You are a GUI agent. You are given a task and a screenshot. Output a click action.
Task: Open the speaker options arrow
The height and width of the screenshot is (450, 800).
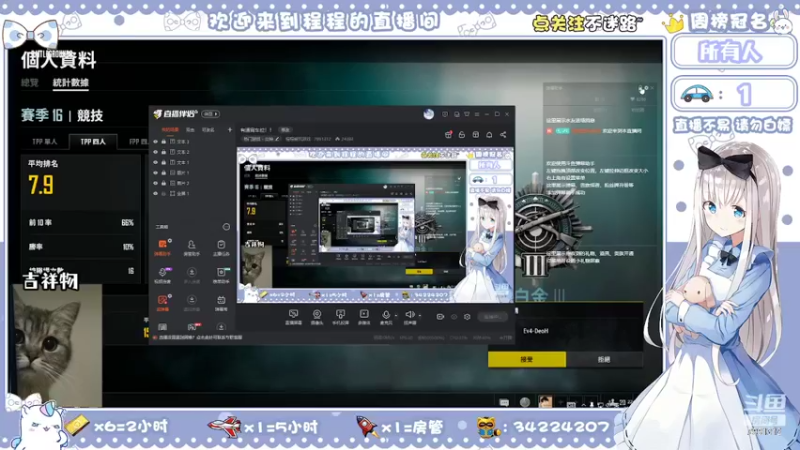coord(420,315)
